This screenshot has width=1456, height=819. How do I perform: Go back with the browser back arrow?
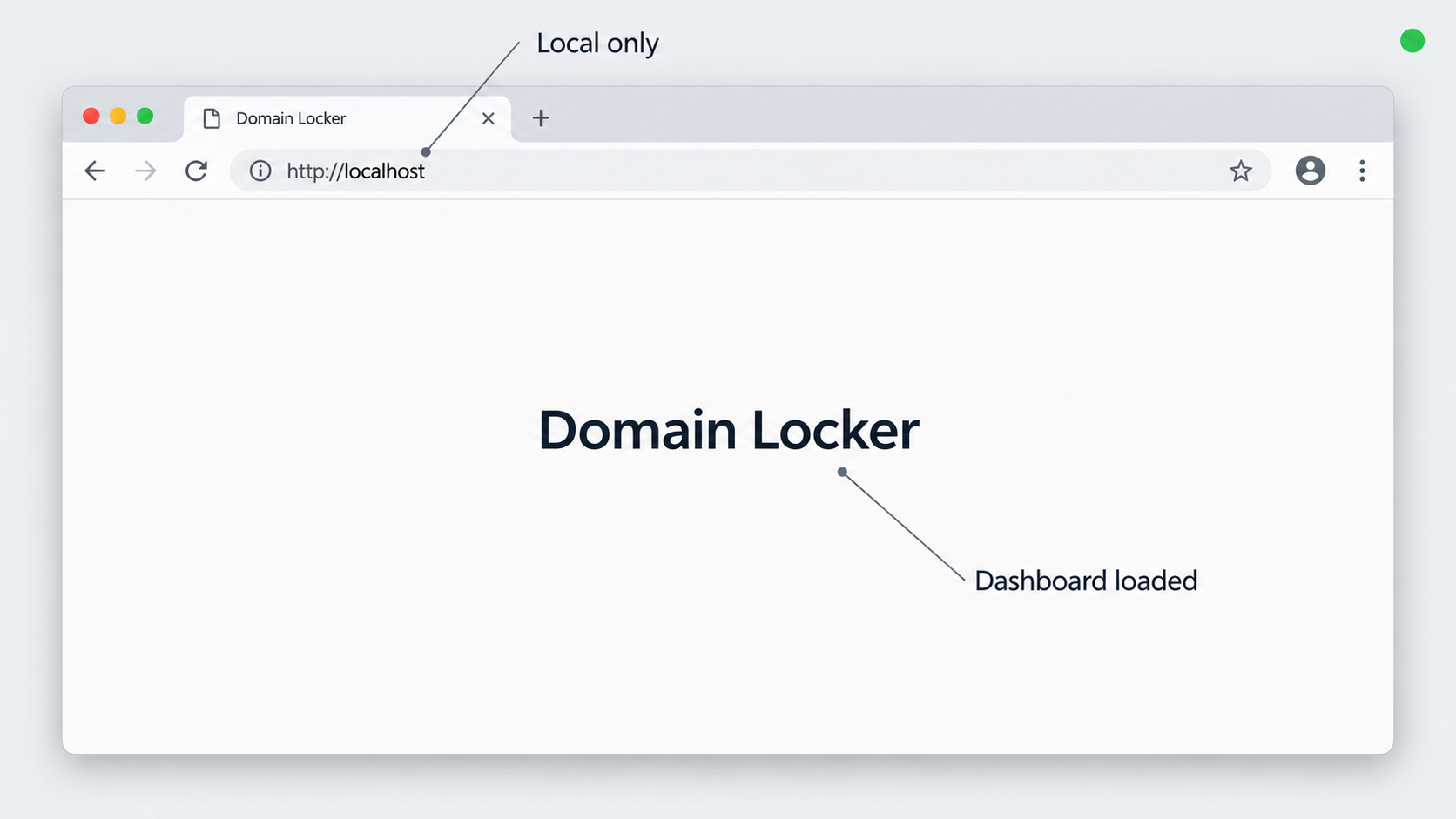[x=95, y=171]
